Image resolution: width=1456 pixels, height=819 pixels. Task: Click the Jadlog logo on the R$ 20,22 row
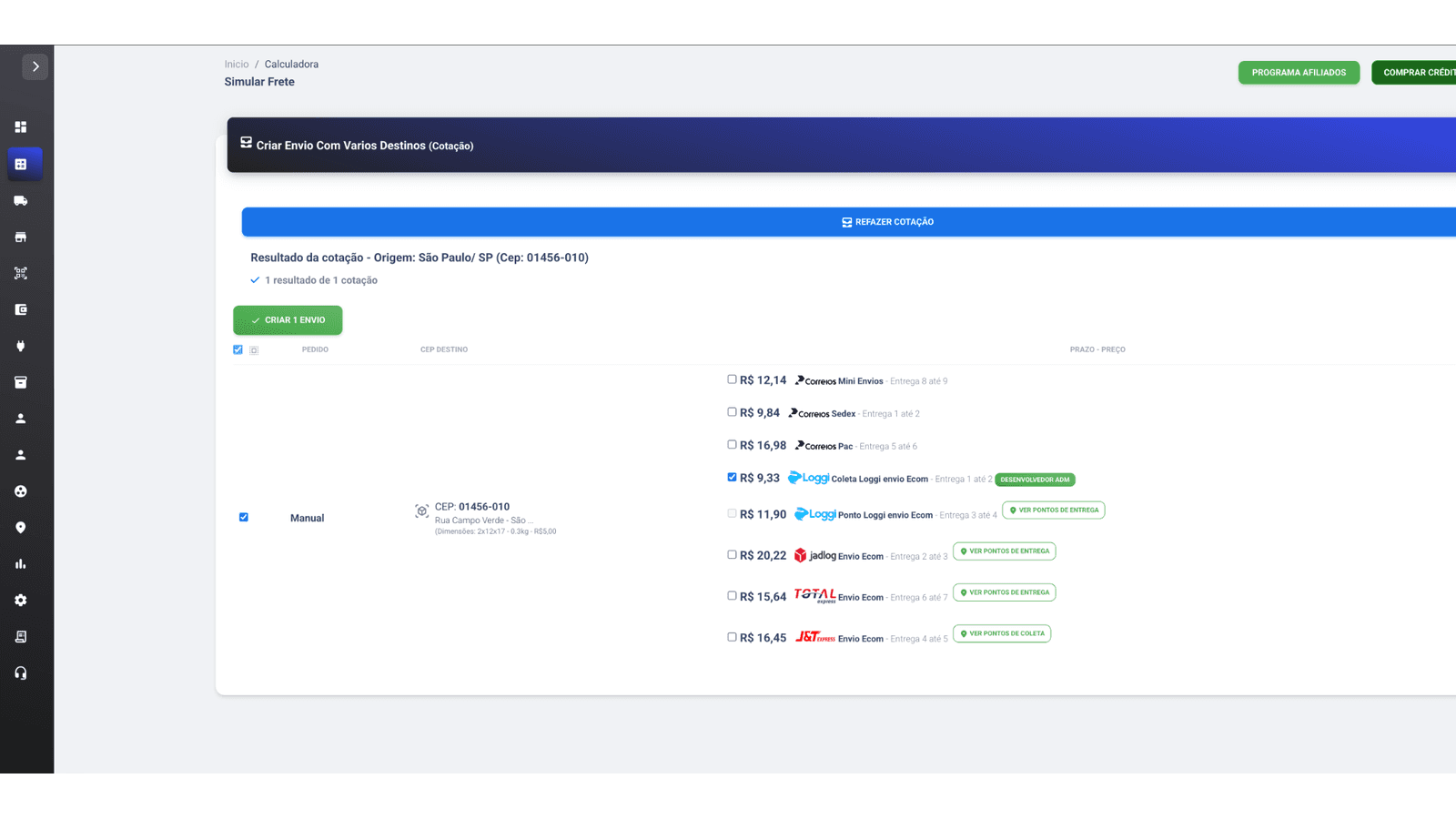(814, 555)
